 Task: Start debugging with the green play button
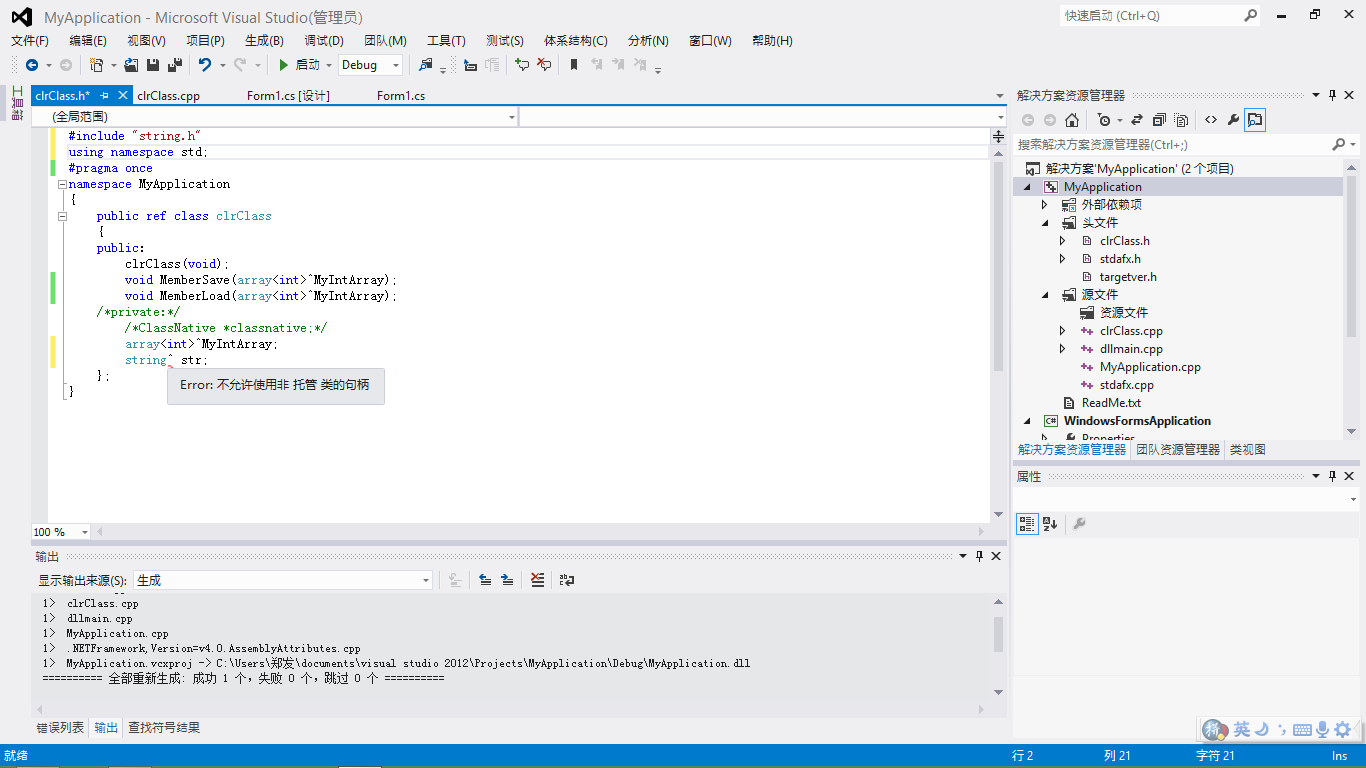point(284,65)
